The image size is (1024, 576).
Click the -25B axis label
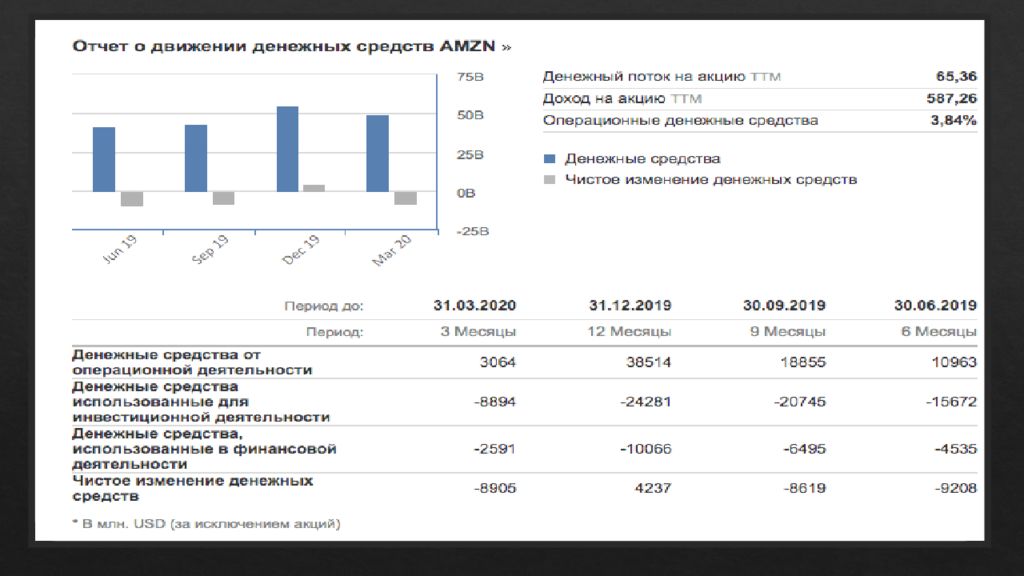[472, 231]
